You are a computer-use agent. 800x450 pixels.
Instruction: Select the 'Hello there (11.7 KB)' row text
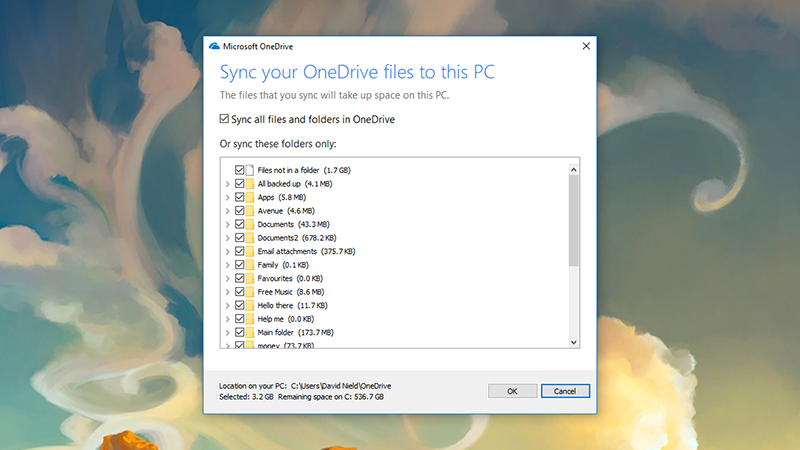[292, 305]
